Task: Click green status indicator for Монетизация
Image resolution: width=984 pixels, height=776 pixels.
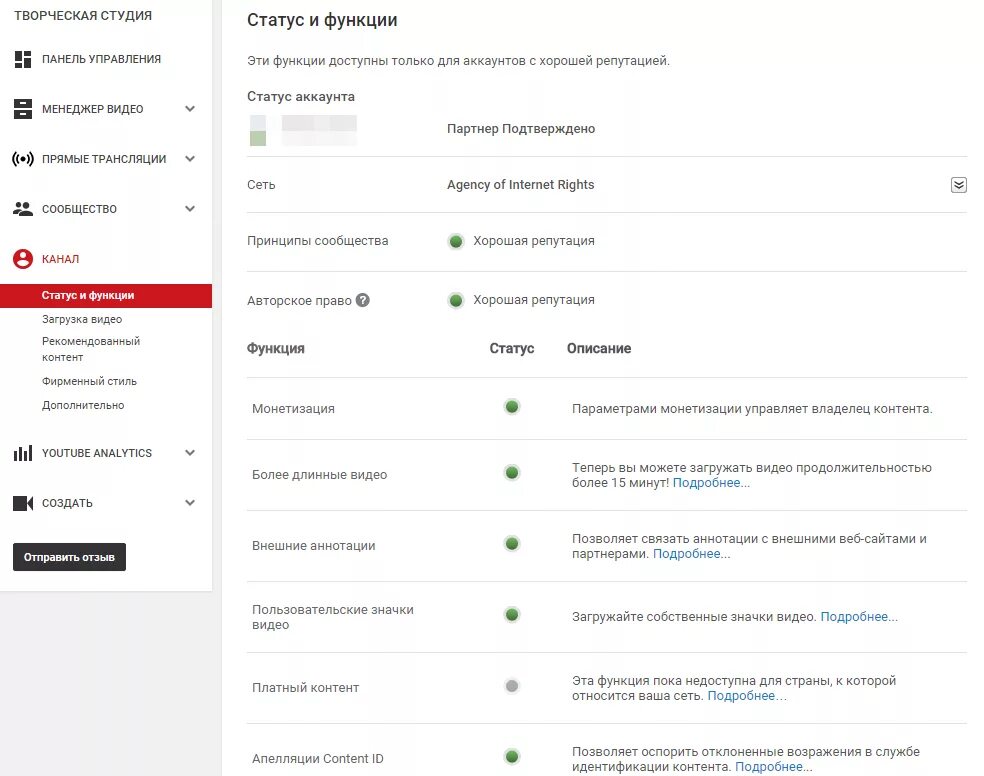Action: coord(512,407)
